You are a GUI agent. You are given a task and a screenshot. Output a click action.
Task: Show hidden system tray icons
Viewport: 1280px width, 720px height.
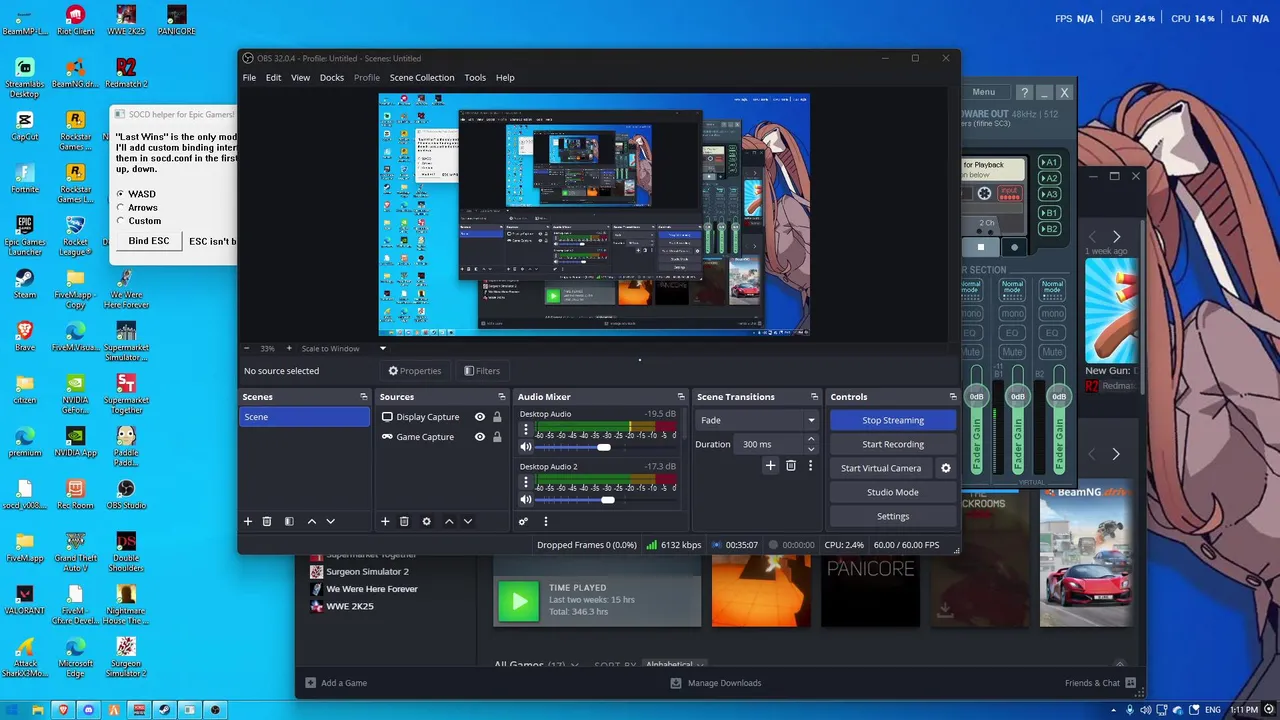pos(1112,710)
